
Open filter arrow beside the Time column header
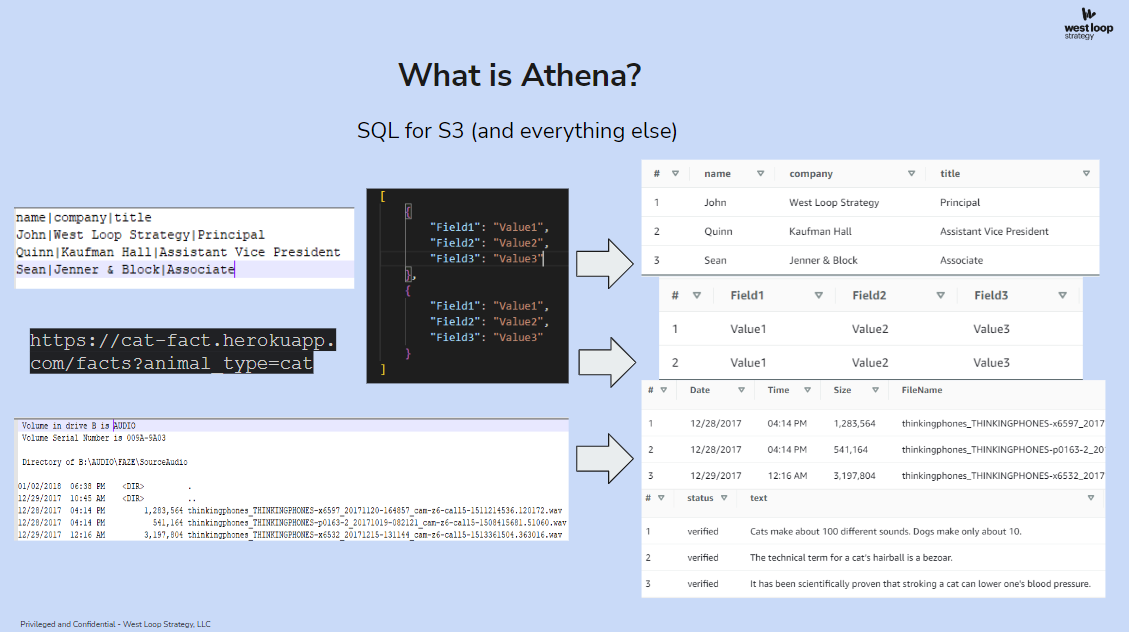807,390
